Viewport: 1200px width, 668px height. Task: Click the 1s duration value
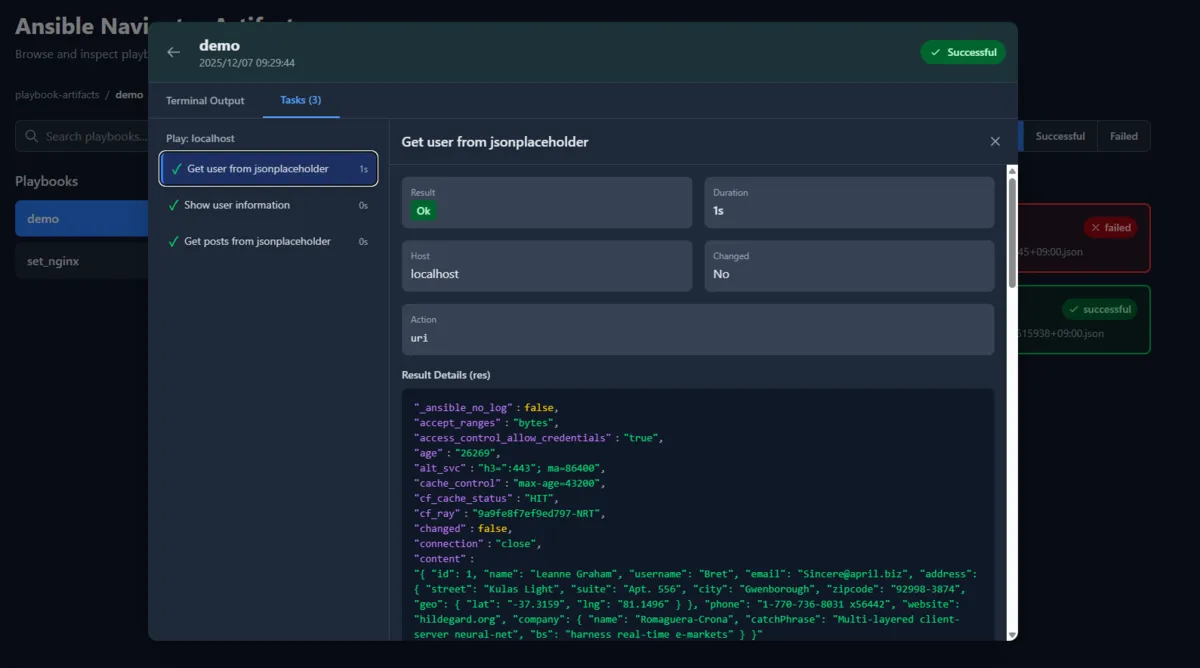click(718, 211)
